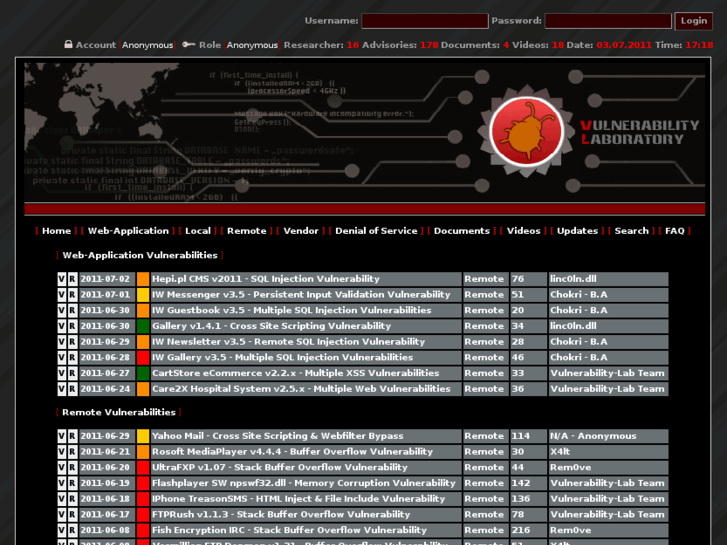Click the R icon for IW Newsletter row
Image resolution: width=727 pixels, height=545 pixels.
click(x=72, y=342)
